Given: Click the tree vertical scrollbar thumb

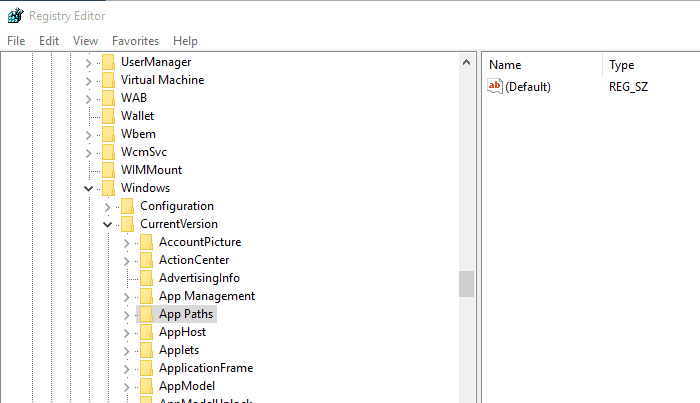Looking at the screenshot, I should [x=466, y=284].
